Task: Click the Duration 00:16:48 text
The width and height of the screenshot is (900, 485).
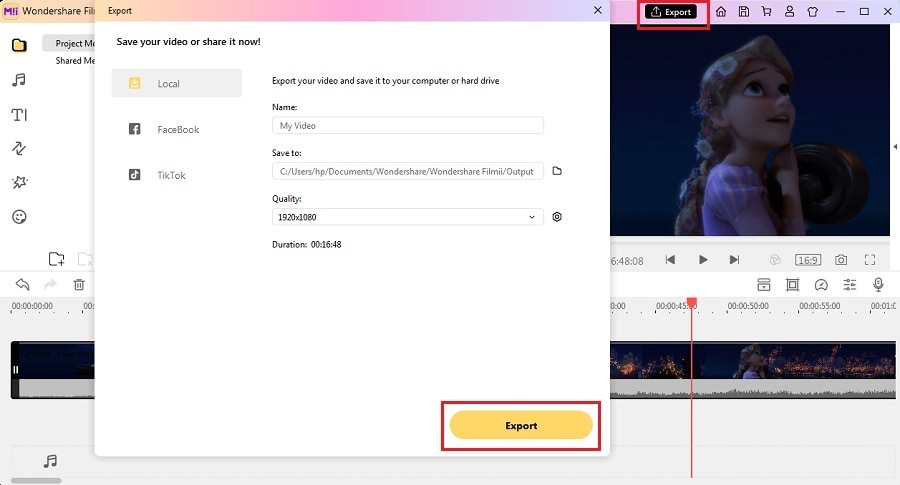Action: click(307, 245)
